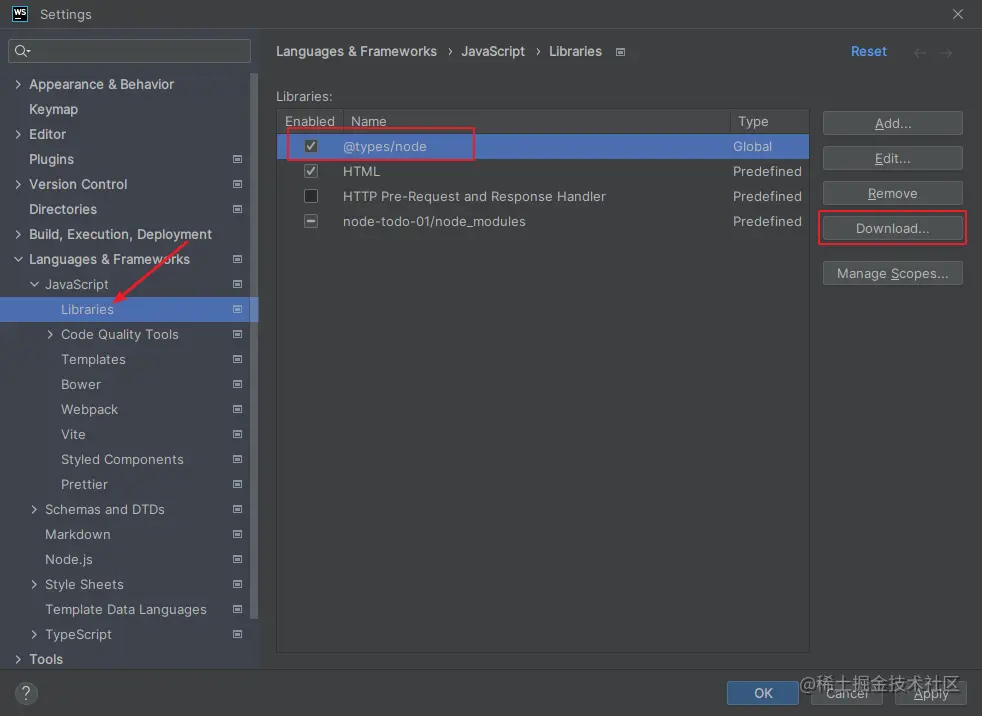Click project-level icon next to Webpack

click(x=237, y=409)
